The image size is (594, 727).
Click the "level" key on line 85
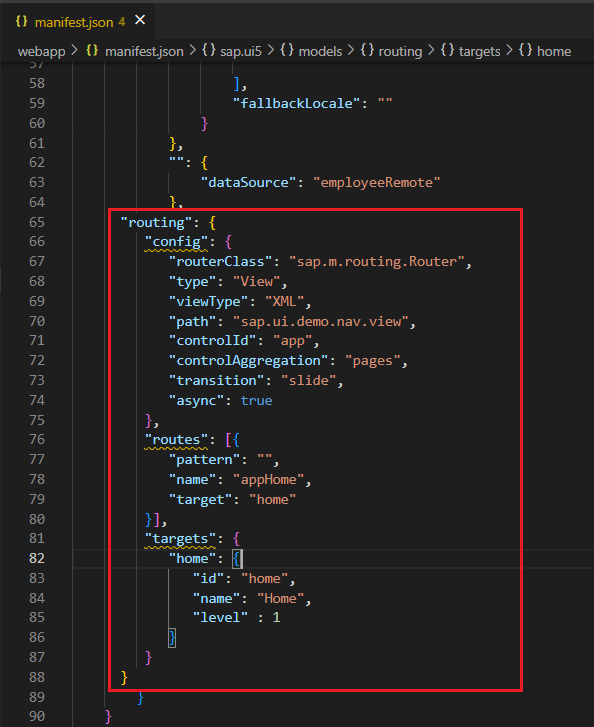click(220, 618)
